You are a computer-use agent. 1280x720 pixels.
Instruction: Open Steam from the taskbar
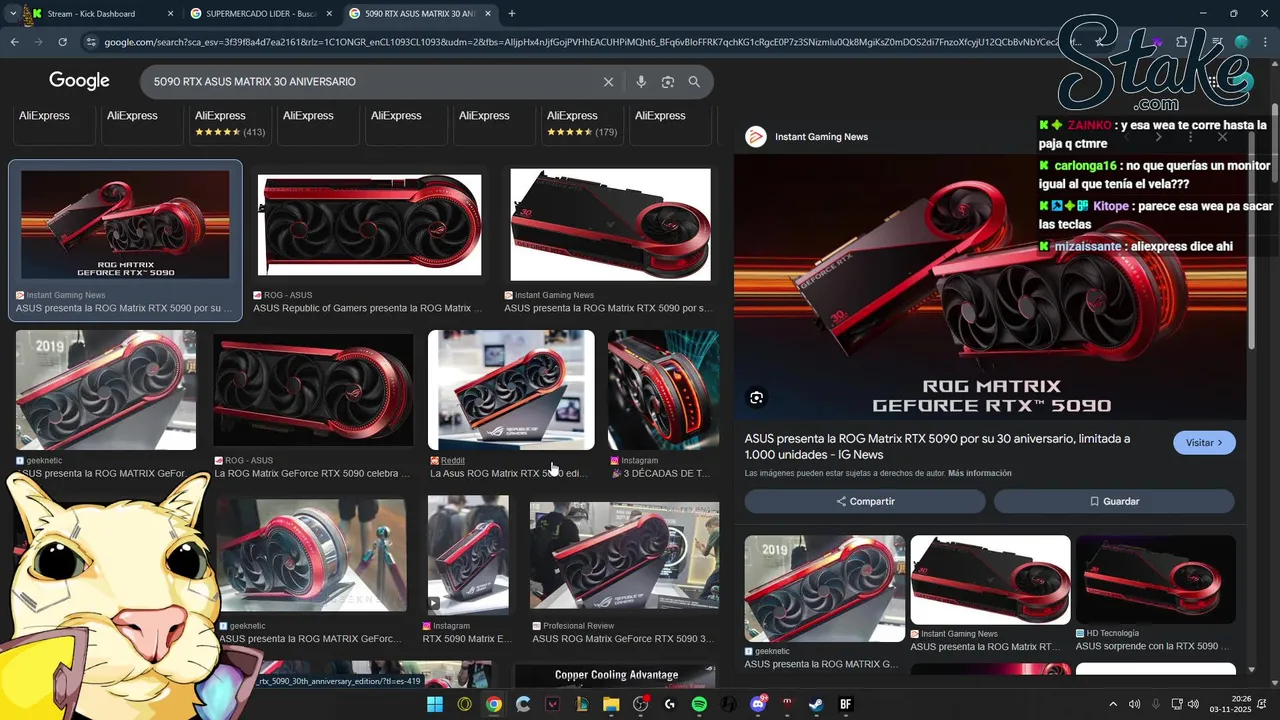[x=816, y=704]
